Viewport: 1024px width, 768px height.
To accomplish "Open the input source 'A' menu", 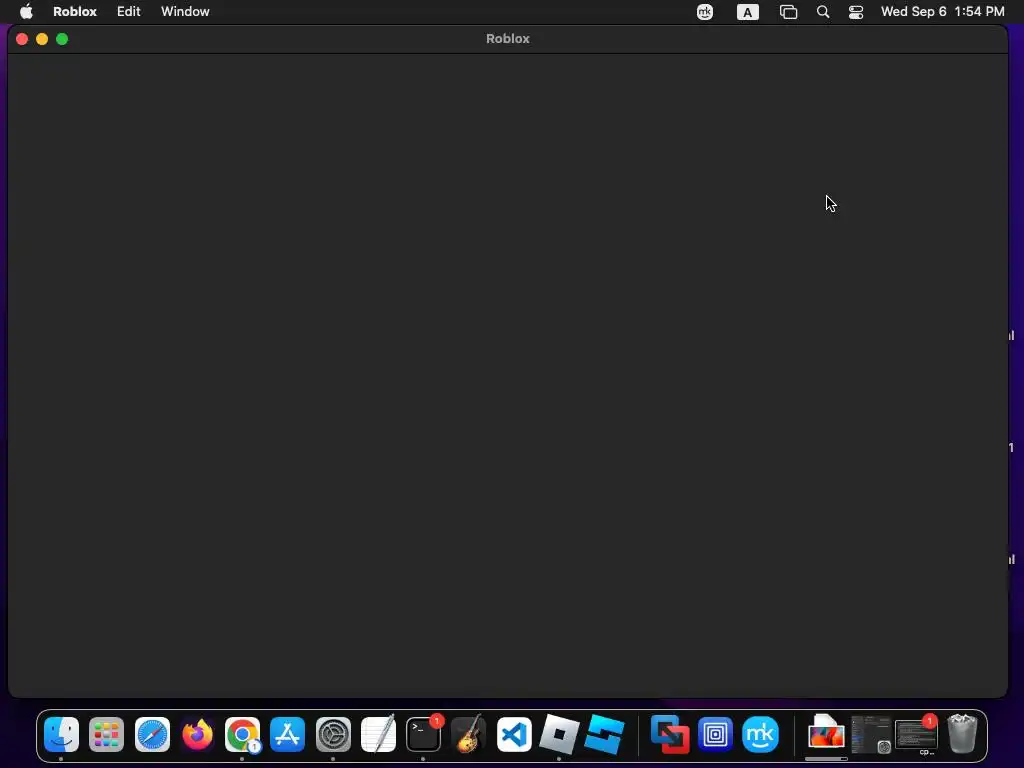I will coord(748,12).
